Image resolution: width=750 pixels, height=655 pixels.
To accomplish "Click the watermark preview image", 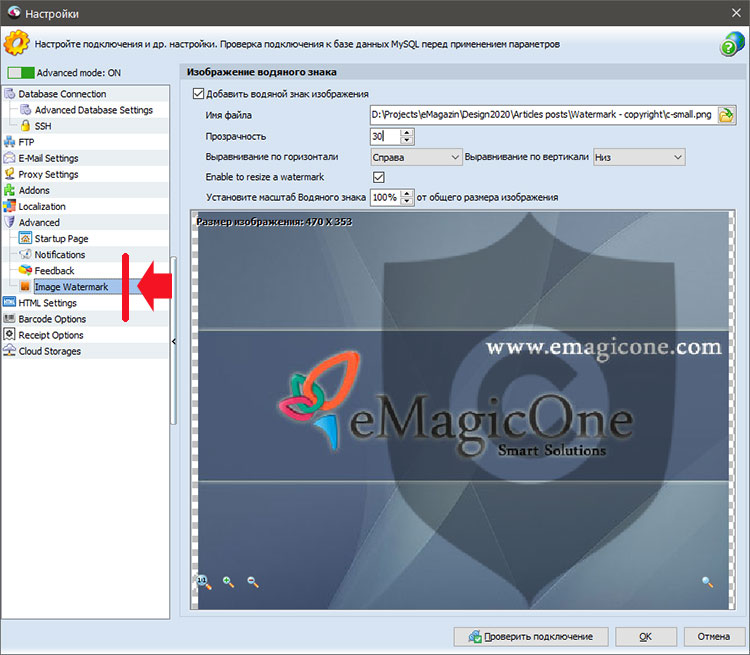I will coord(463,410).
